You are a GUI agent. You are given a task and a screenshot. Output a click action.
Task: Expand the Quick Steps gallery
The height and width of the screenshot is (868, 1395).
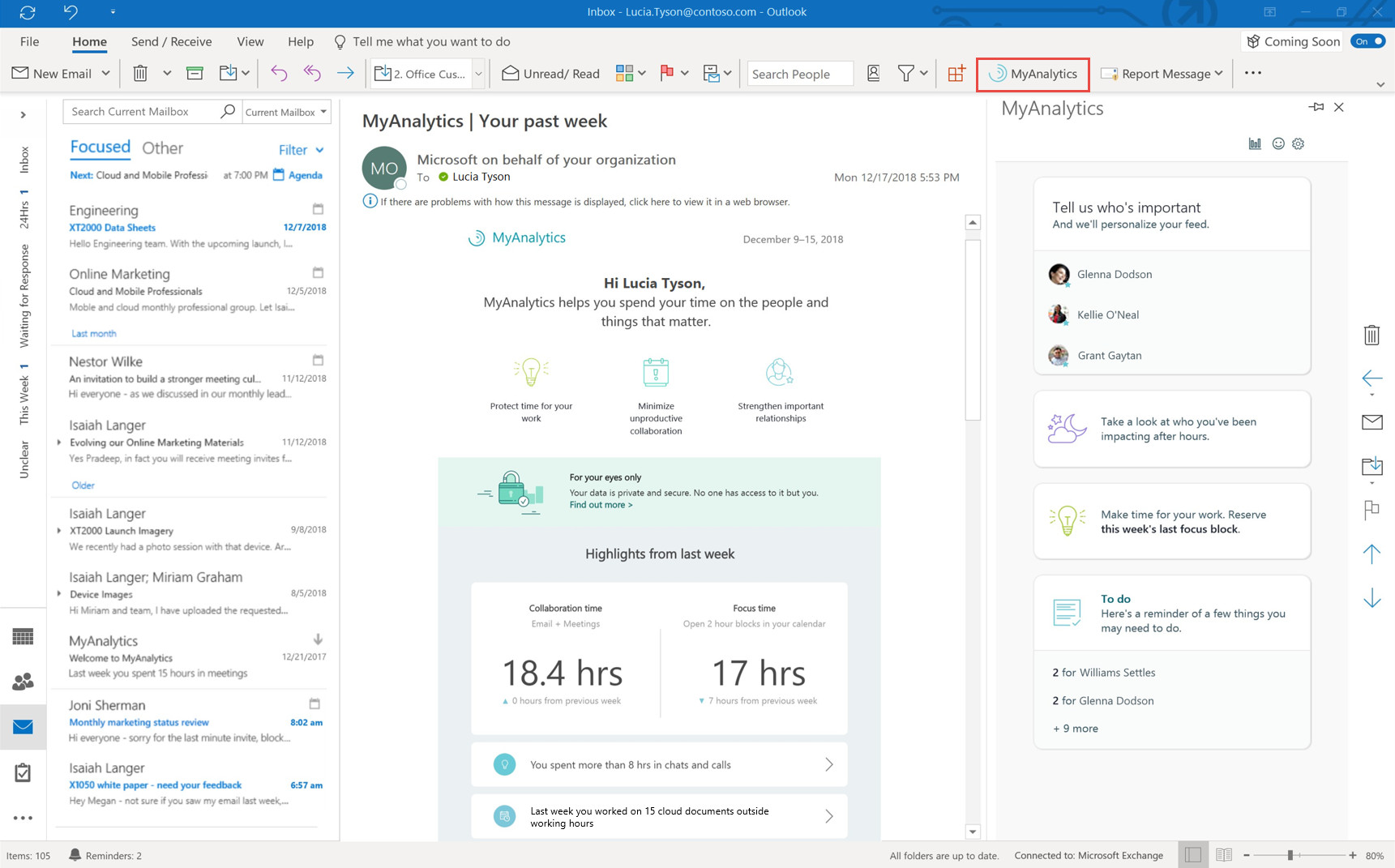click(x=478, y=74)
